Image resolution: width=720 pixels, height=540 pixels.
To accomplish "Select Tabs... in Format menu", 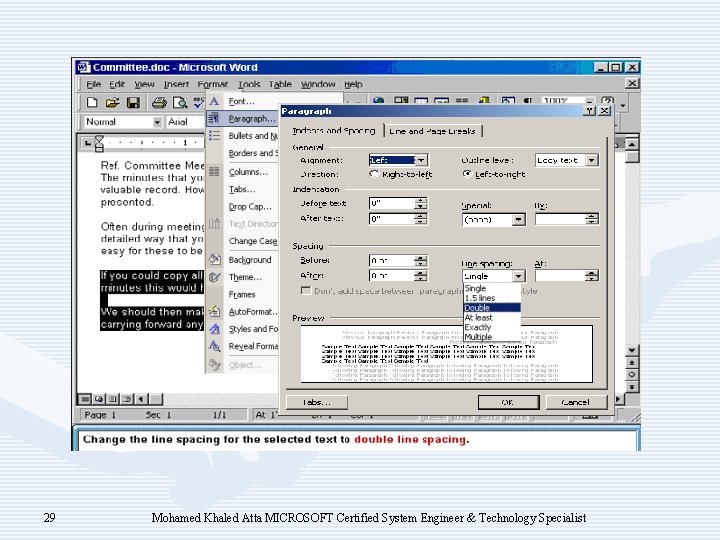I will point(242,189).
